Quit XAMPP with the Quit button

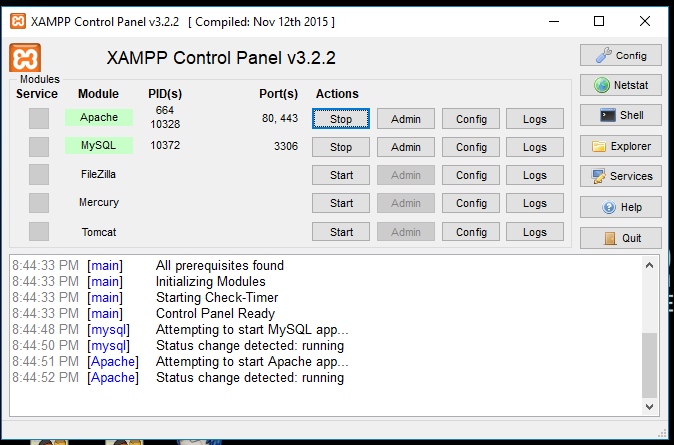tap(621, 238)
